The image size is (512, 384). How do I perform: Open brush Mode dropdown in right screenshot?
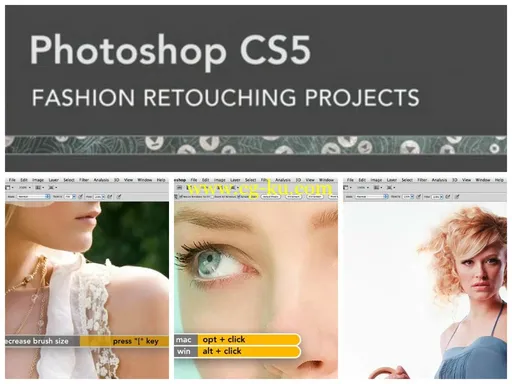click(372, 197)
